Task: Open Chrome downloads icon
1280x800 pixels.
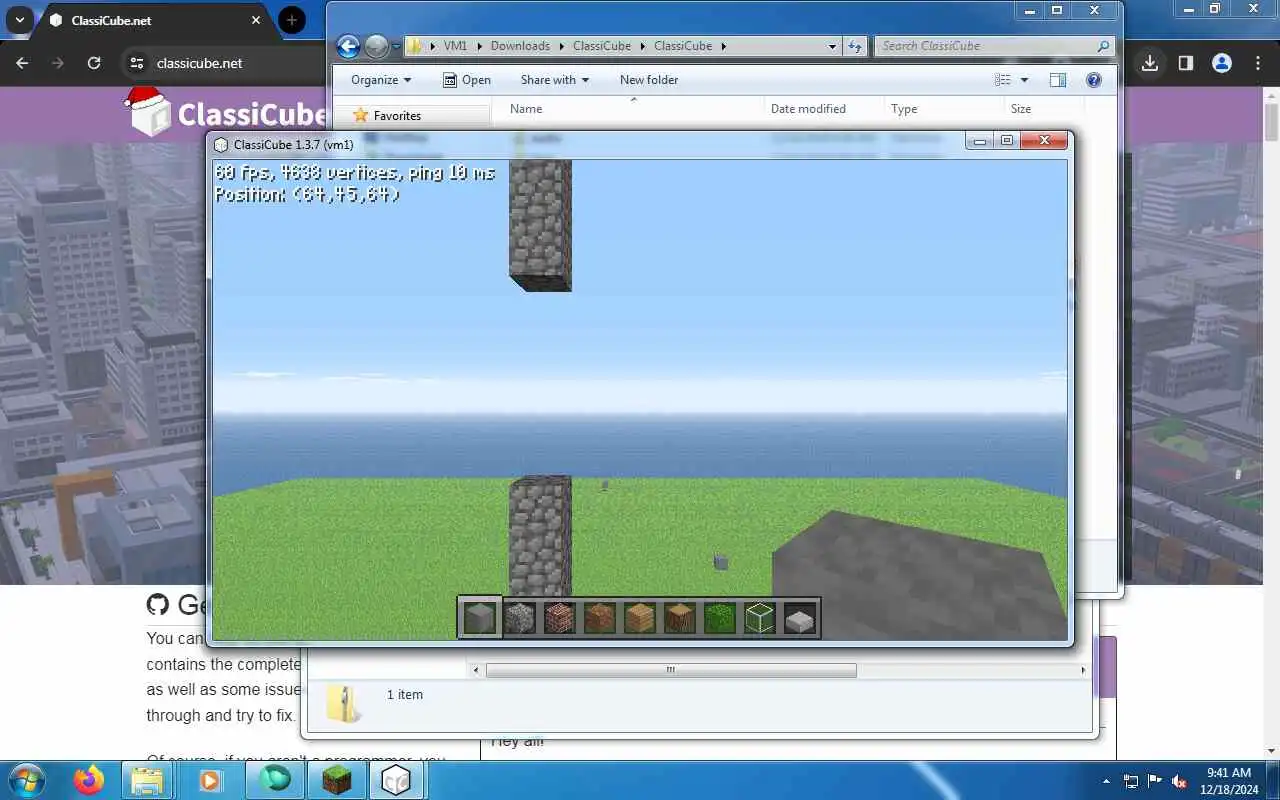Action: tap(1150, 63)
